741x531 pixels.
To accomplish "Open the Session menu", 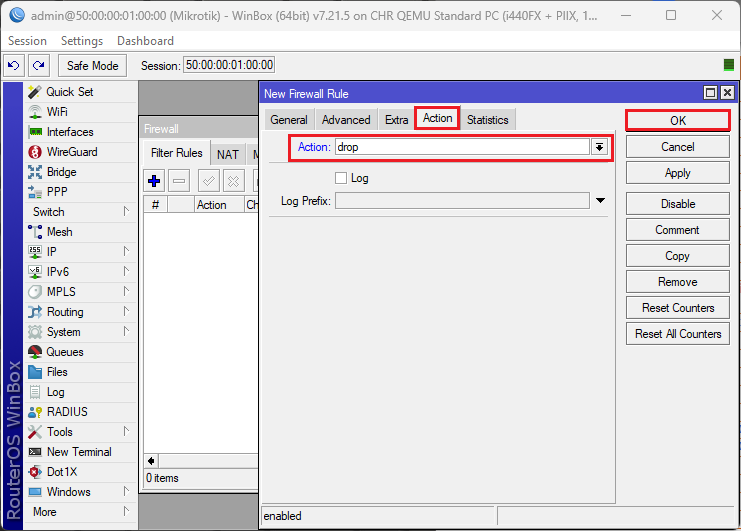I will pos(27,41).
